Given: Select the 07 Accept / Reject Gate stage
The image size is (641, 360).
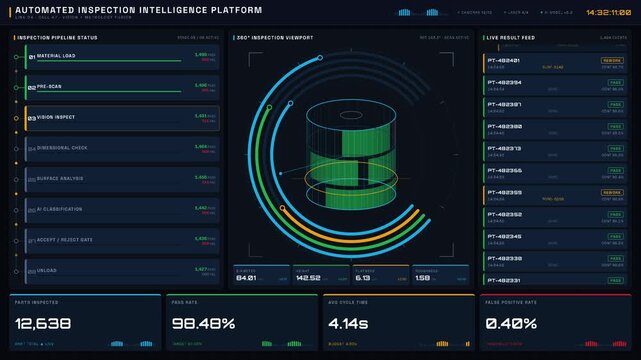Looking at the screenshot, I should [x=122, y=241].
